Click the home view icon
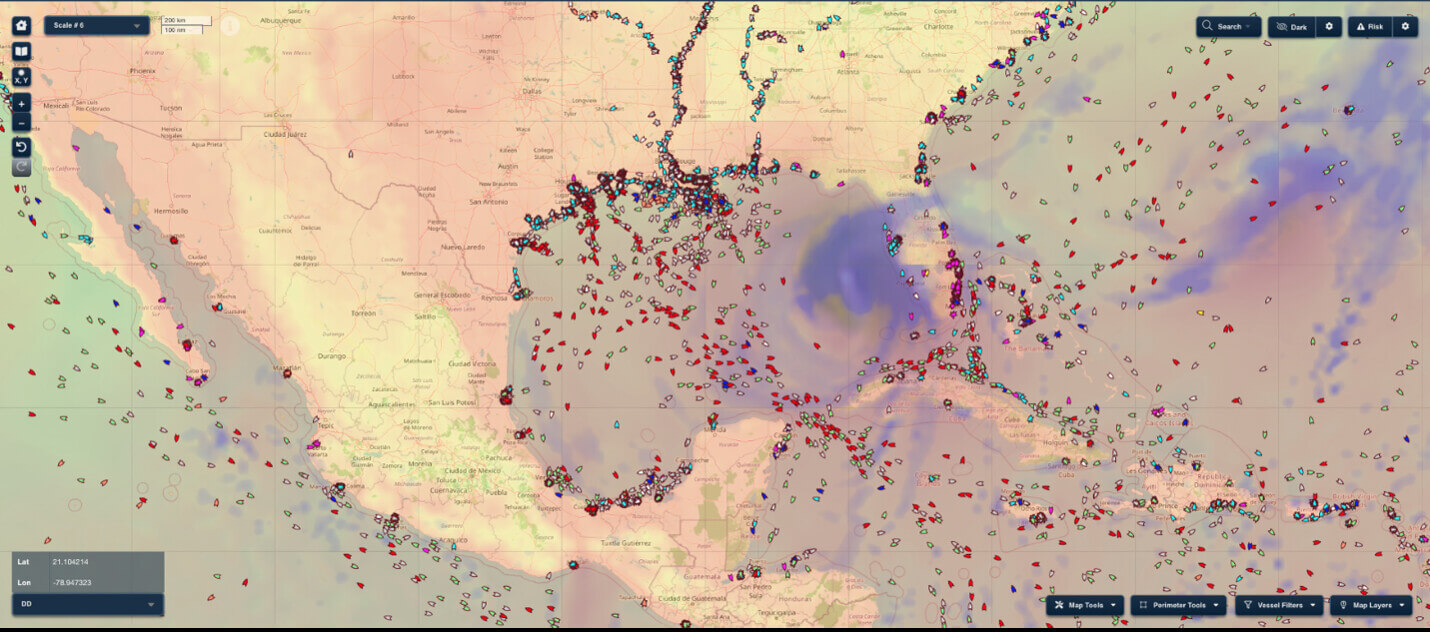 pyautogui.click(x=22, y=26)
